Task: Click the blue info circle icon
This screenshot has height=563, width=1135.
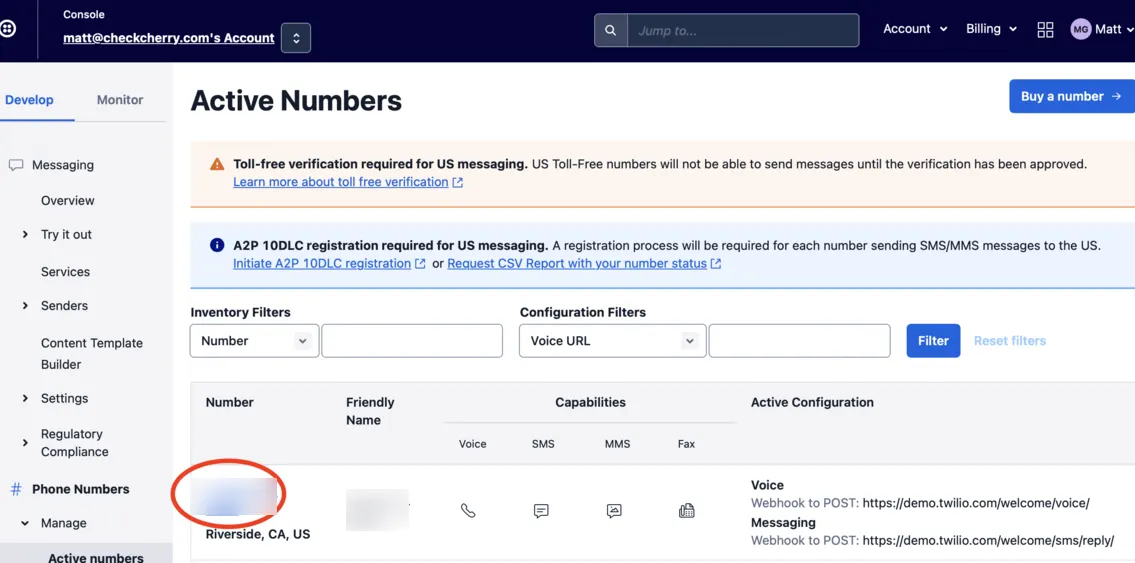Action: point(217,245)
